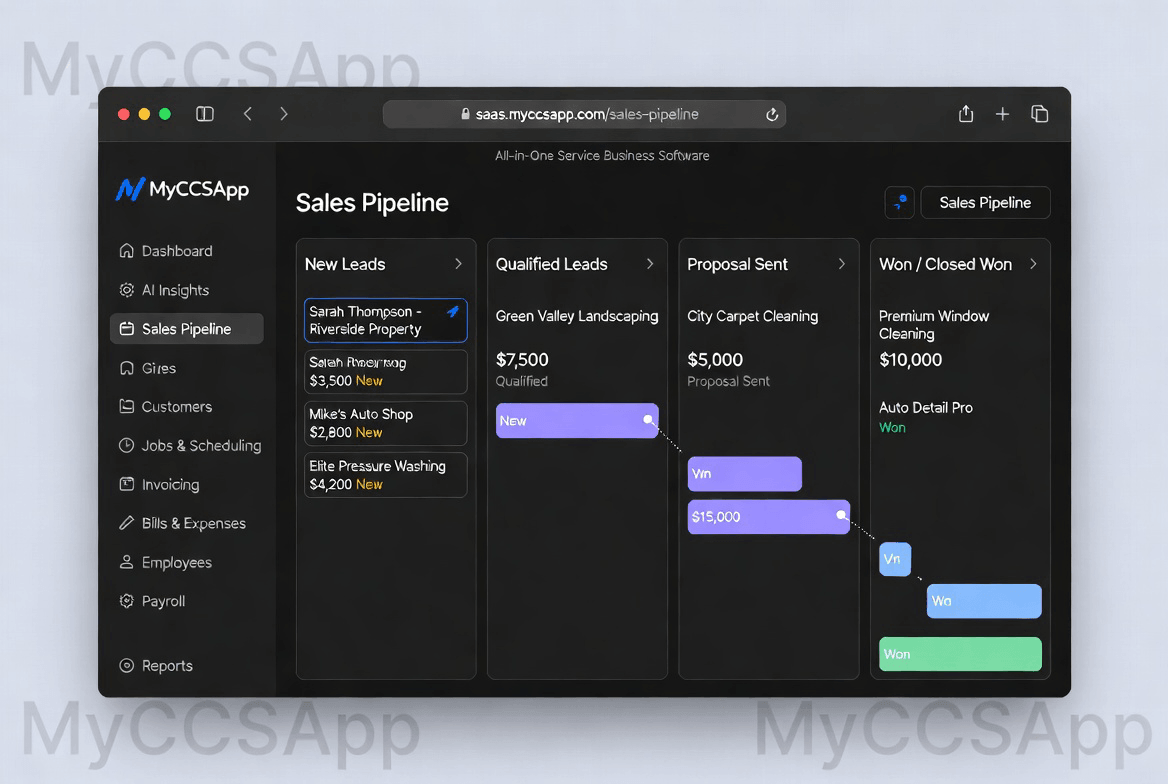Viewport: 1168px width, 784px height.
Task: Click the AI Insights gear icon
Action: click(x=127, y=290)
